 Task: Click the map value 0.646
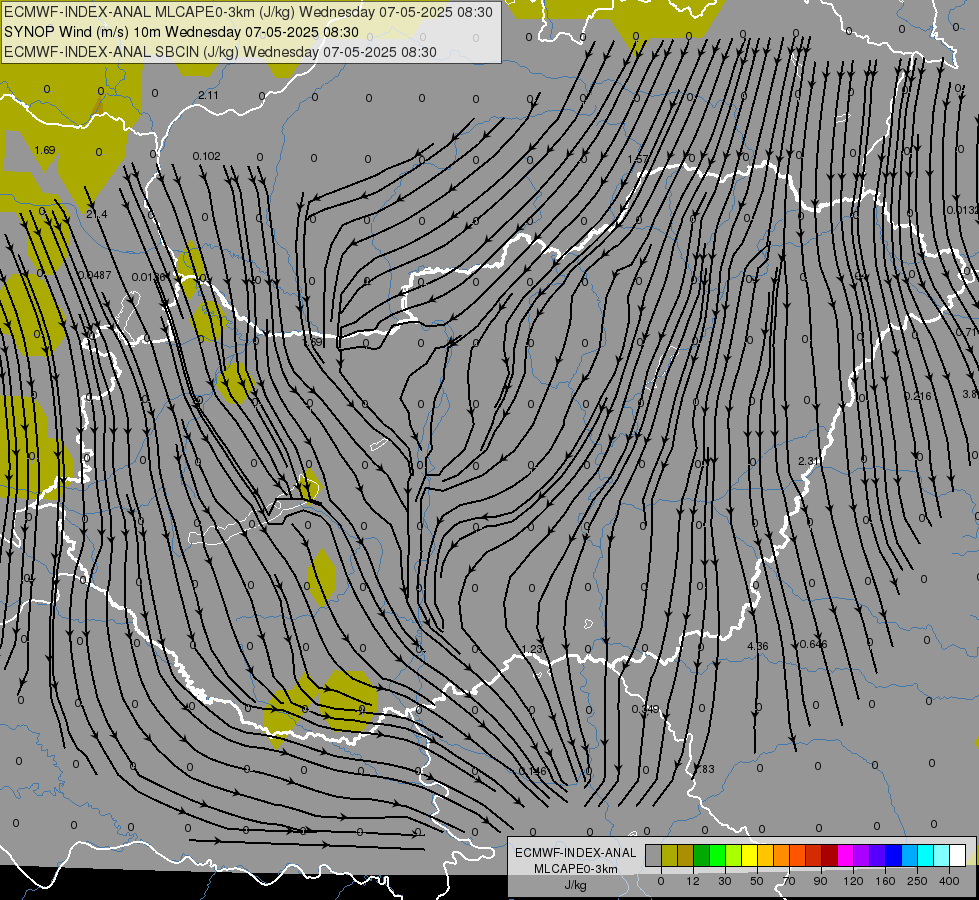814,644
